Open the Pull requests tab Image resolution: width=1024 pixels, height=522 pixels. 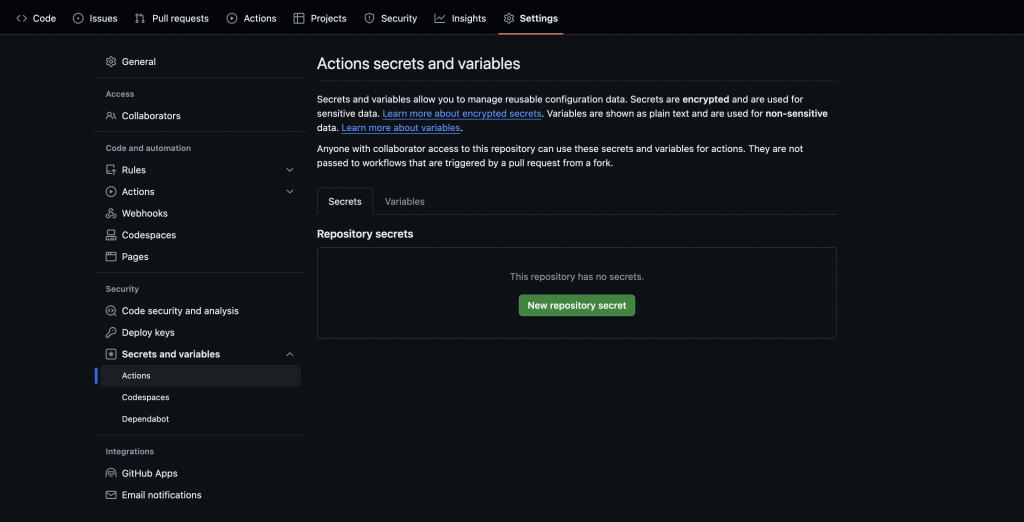click(x=172, y=18)
